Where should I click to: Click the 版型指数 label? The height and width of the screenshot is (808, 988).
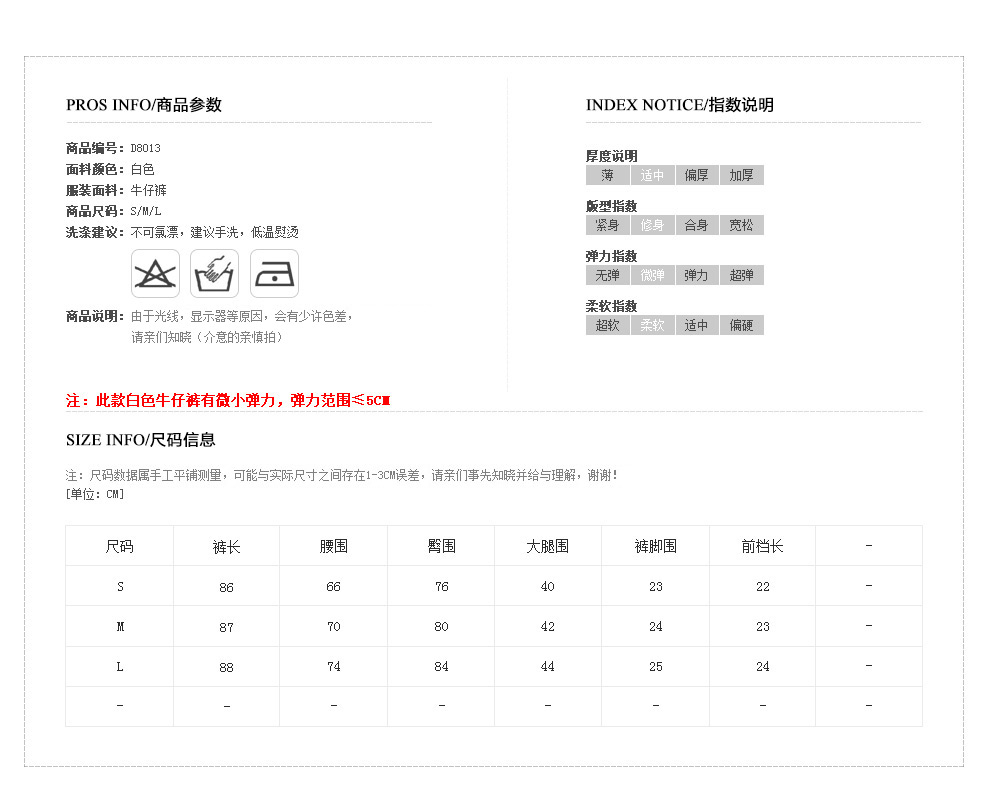[x=611, y=206]
